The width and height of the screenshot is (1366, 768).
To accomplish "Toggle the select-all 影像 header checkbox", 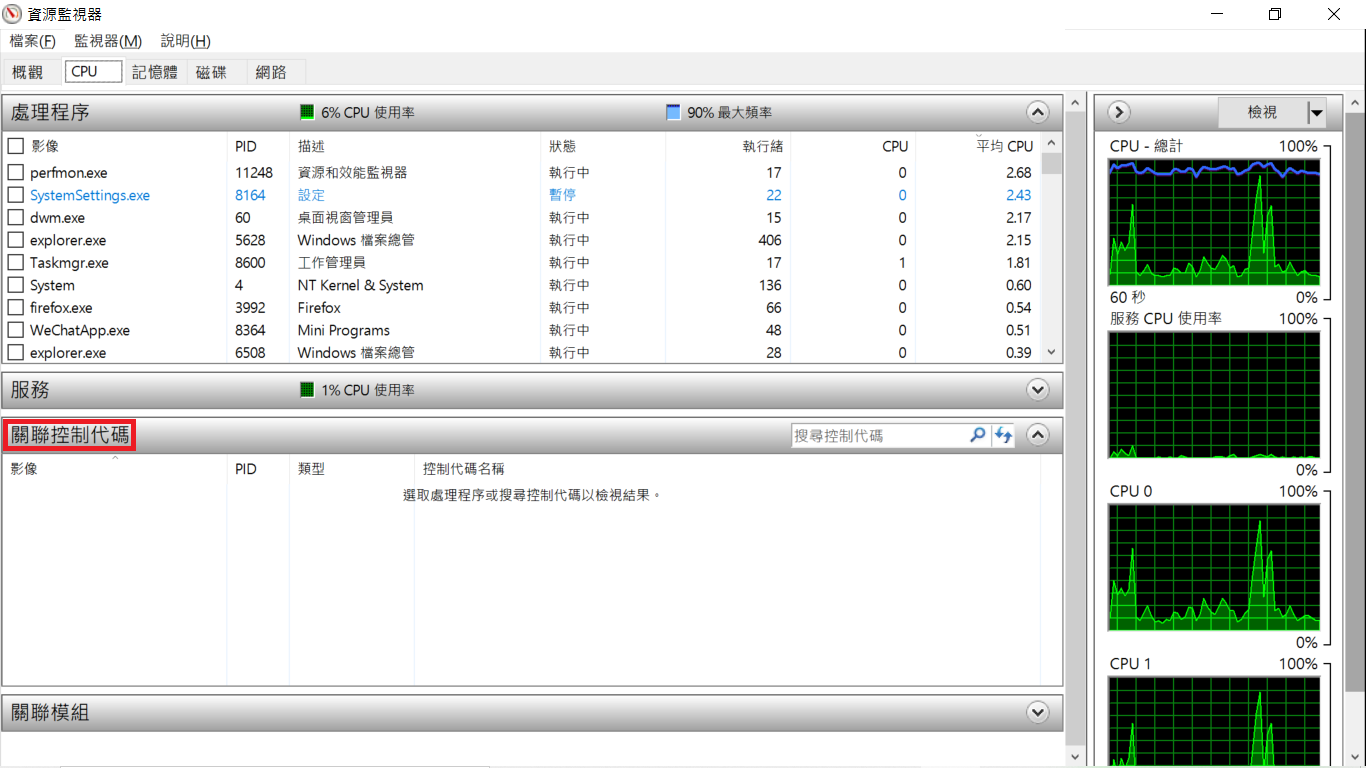I will tap(16, 146).
